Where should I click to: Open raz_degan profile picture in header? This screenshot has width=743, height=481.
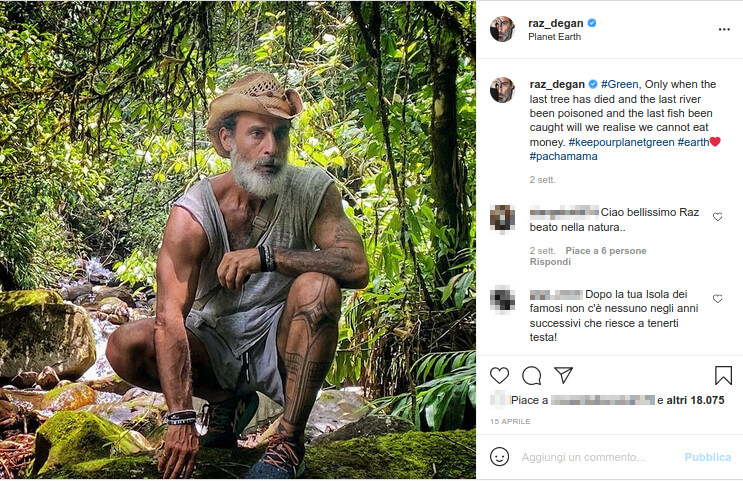click(502, 29)
